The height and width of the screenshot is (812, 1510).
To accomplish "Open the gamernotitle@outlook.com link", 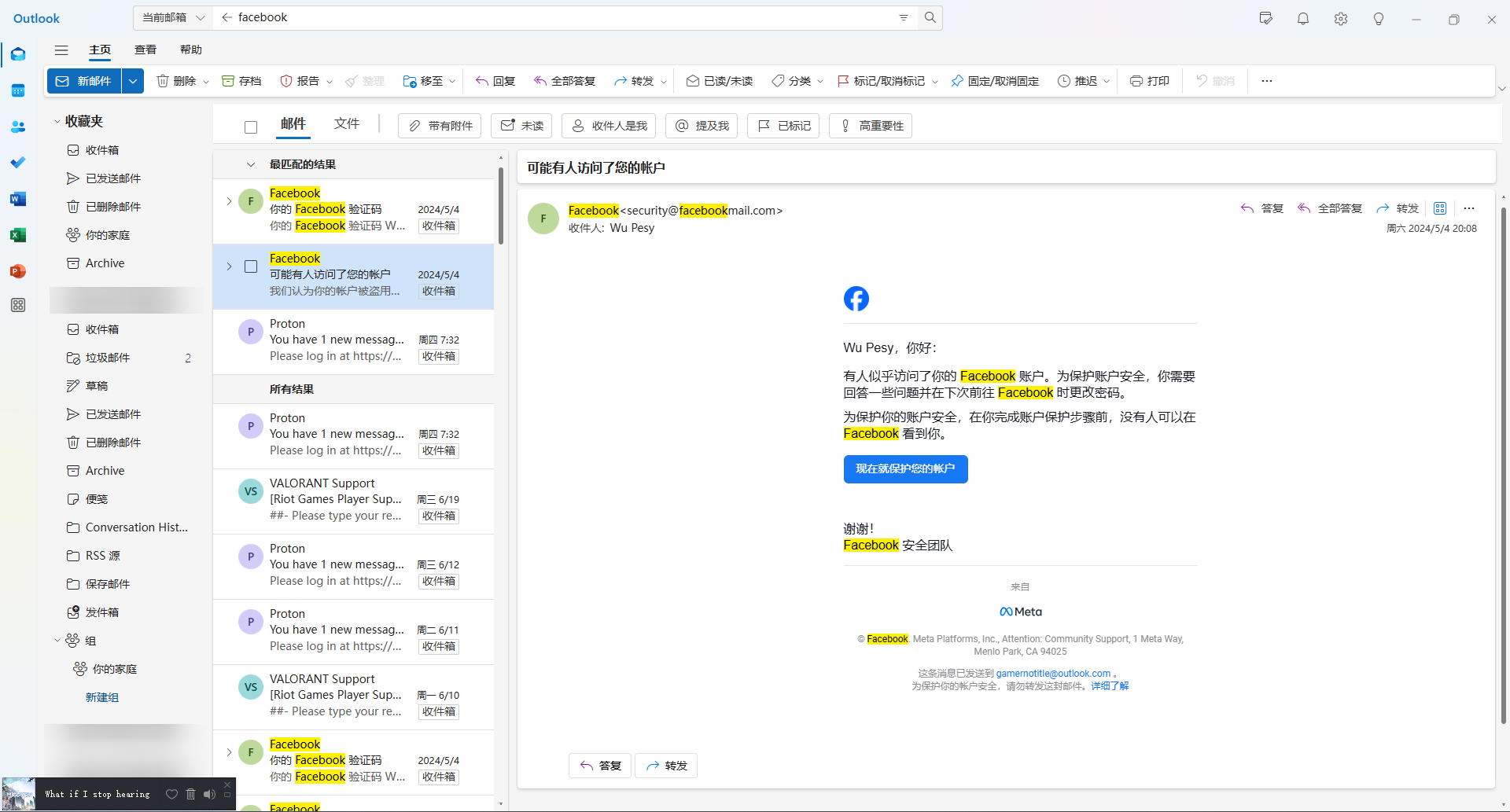I will coord(1053,674).
